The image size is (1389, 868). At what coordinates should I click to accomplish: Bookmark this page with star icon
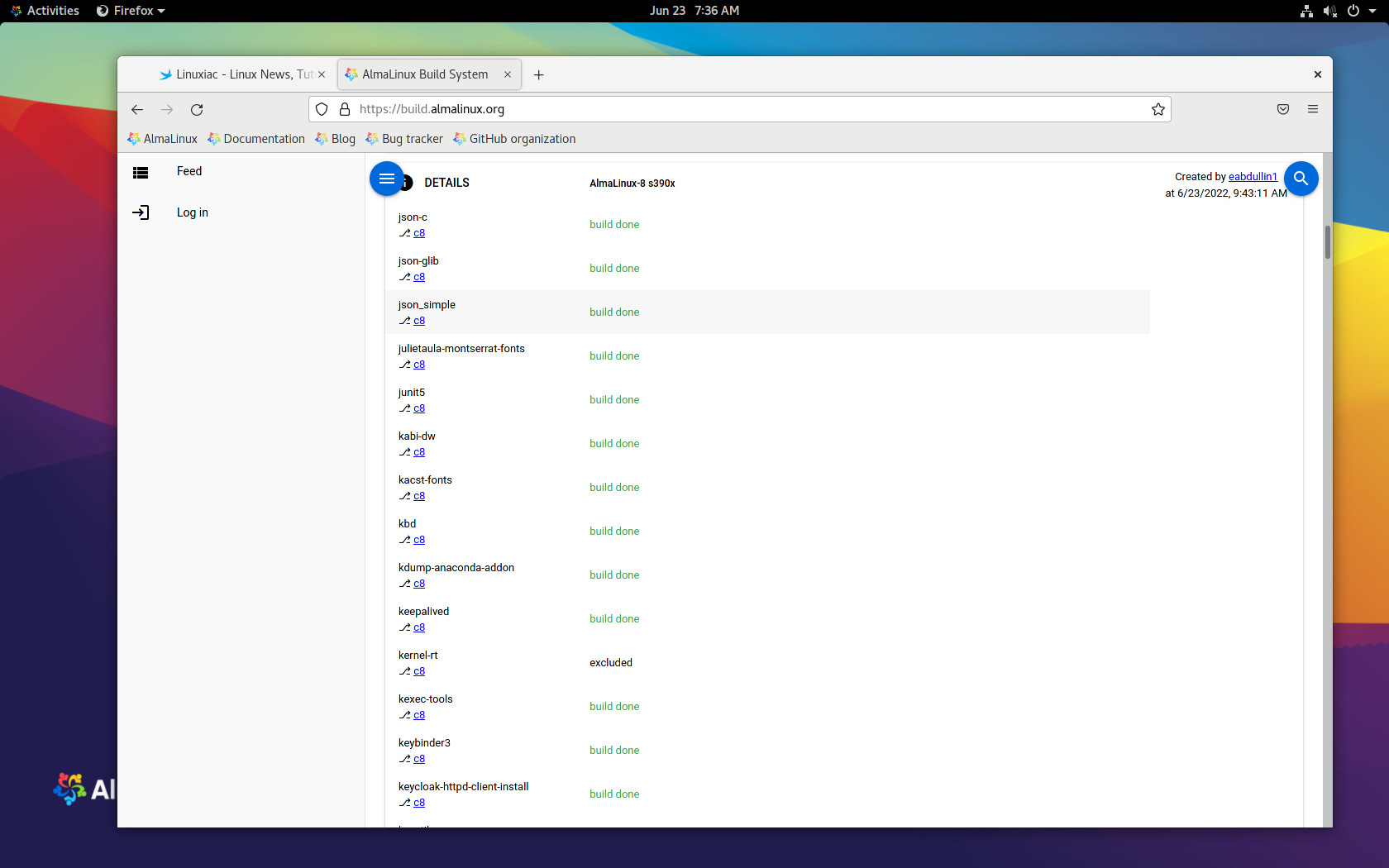pyautogui.click(x=1158, y=109)
